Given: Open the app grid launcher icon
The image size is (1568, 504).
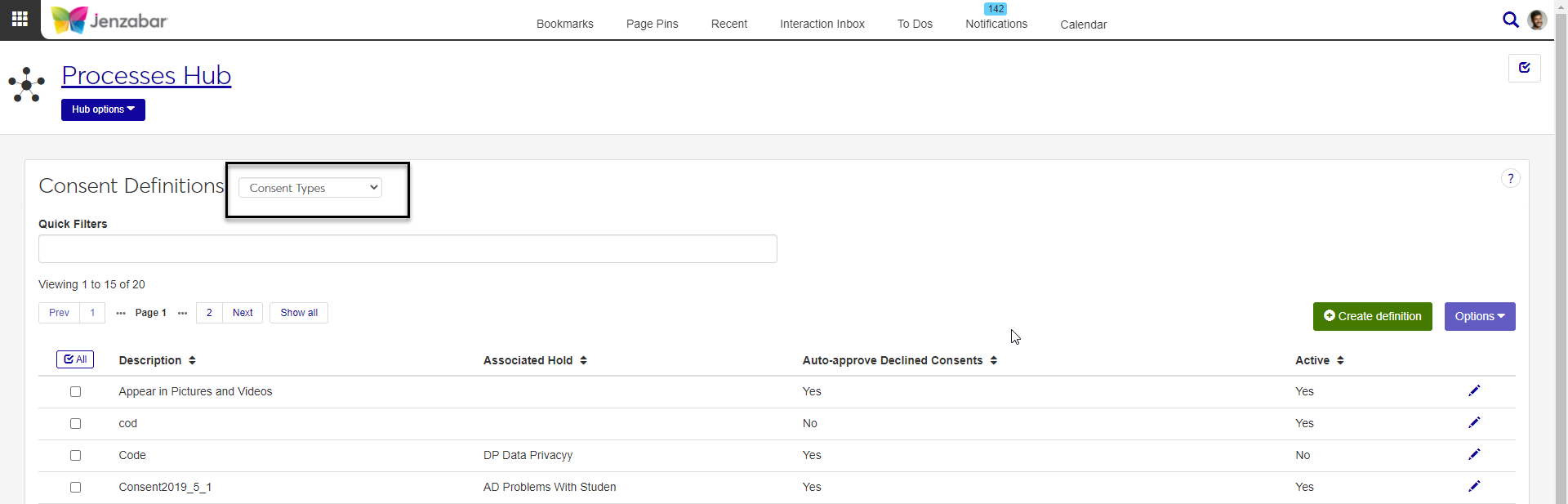Looking at the screenshot, I should (20, 19).
